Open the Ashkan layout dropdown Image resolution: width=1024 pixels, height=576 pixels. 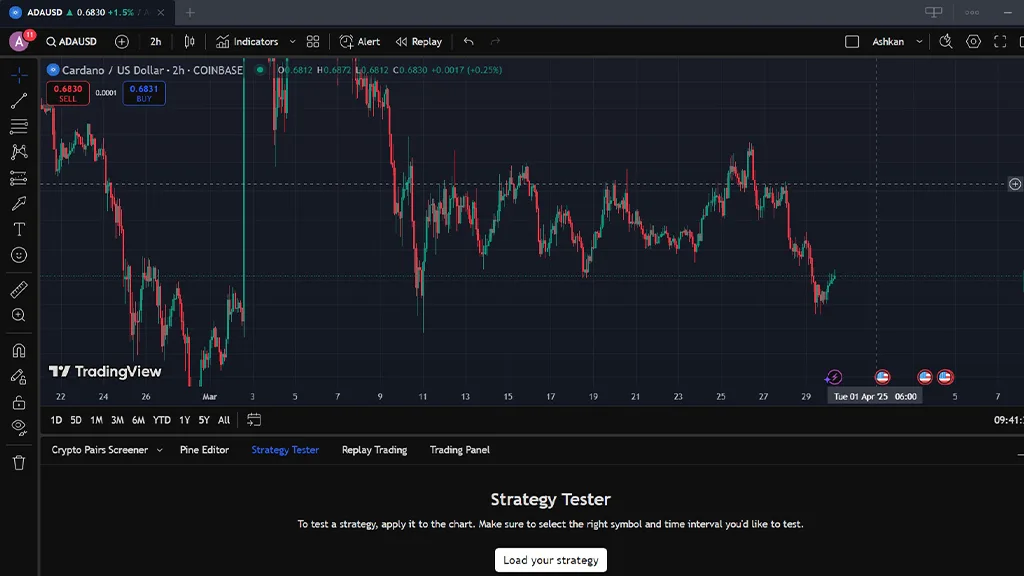[919, 42]
